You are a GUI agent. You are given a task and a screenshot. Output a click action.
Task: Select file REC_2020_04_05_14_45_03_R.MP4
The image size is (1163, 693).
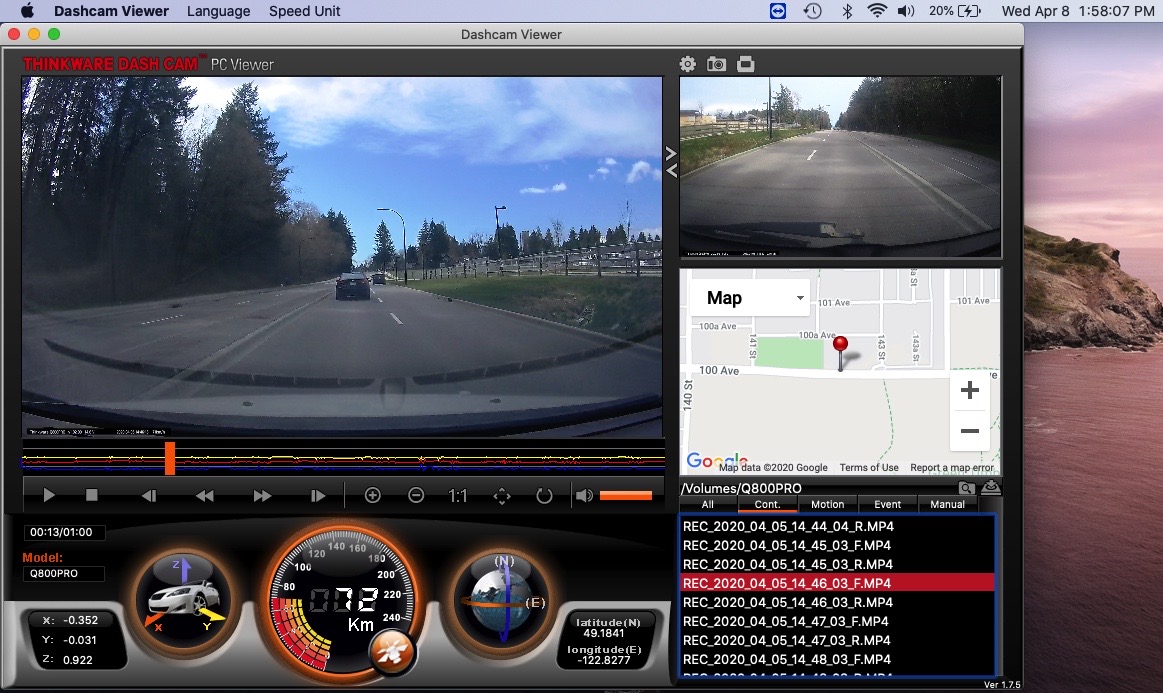[837, 565]
